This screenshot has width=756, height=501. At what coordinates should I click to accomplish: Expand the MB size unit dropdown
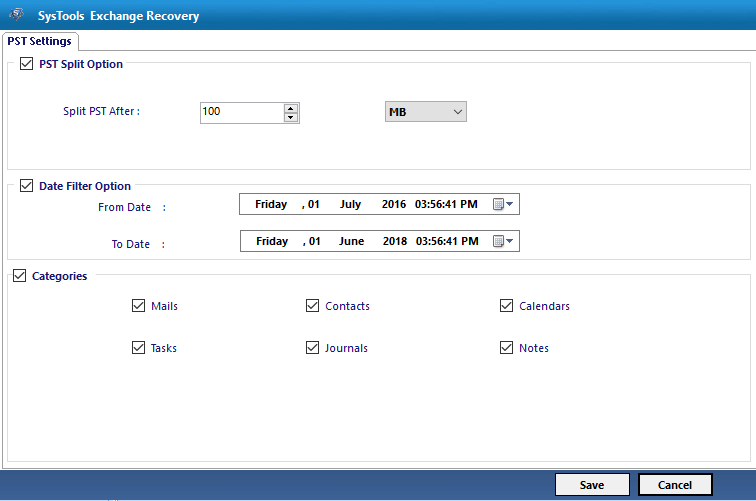tap(426, 112)
